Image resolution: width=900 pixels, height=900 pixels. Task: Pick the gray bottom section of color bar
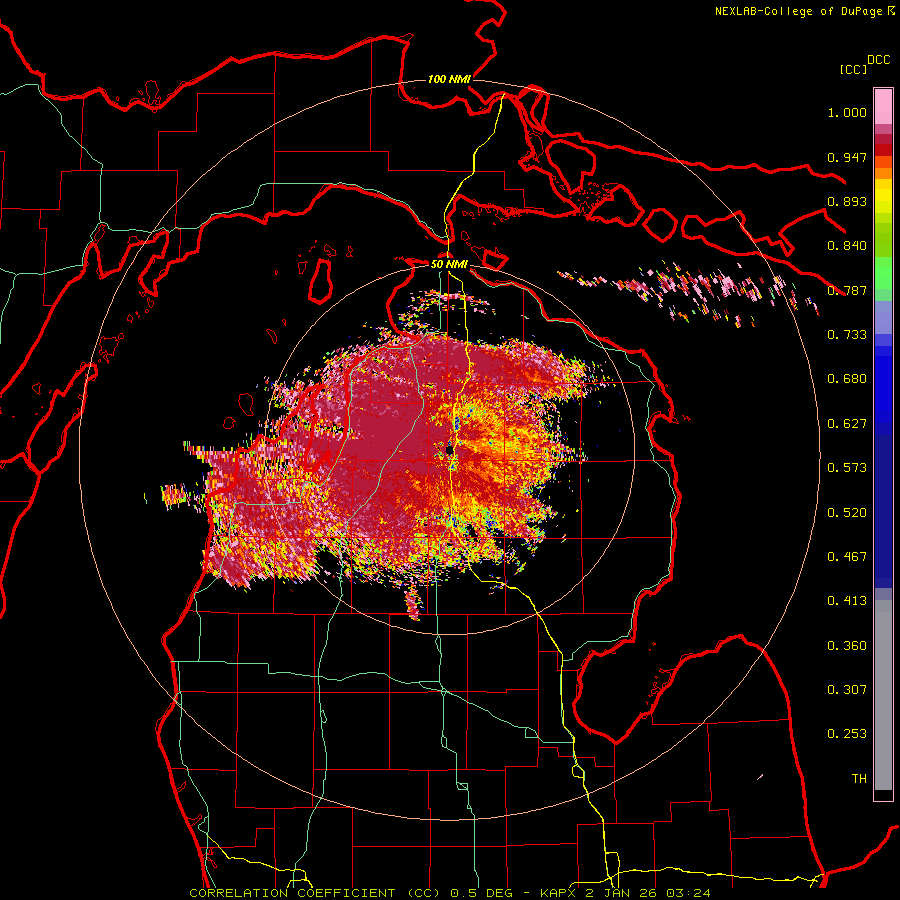point(883,695)
